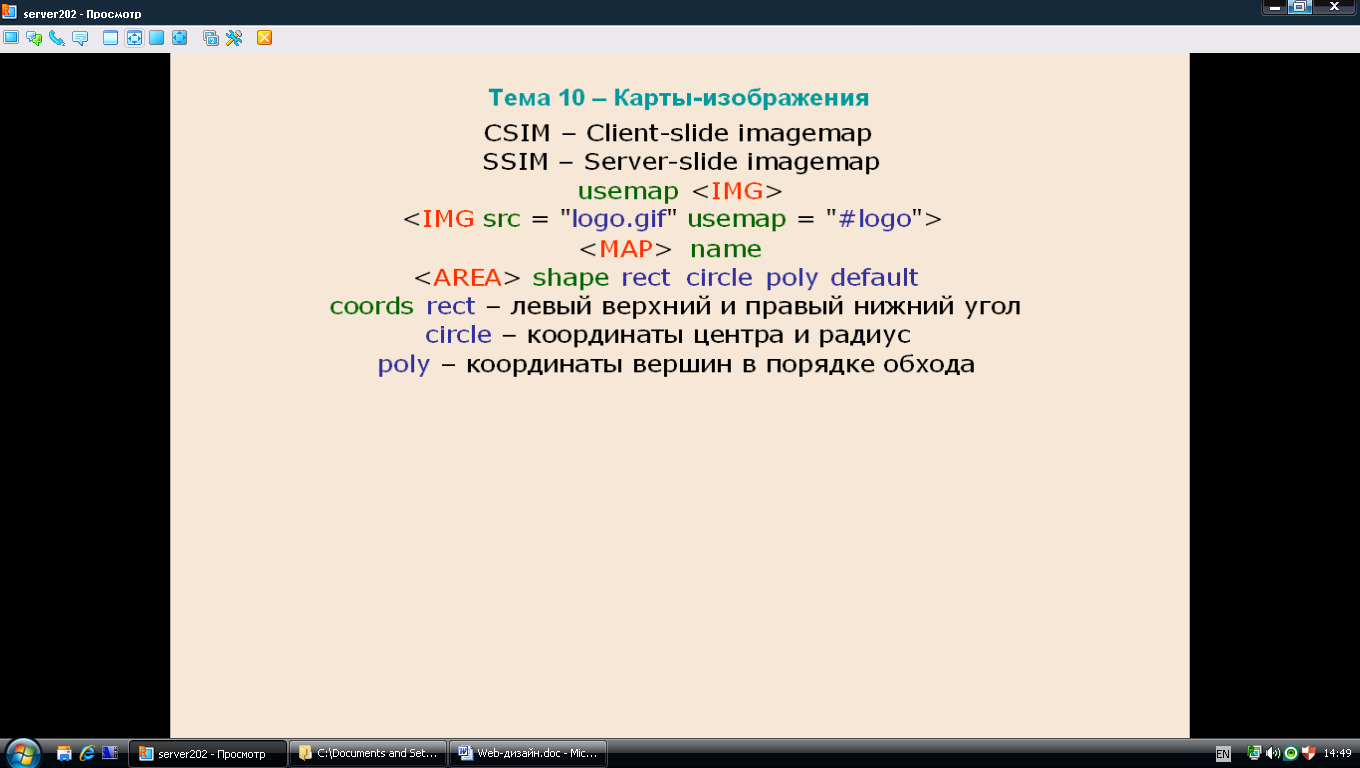The image size is (1360, 768).
Task: Click the Show Desktop quick launch icon
Action: pos(64,753)
